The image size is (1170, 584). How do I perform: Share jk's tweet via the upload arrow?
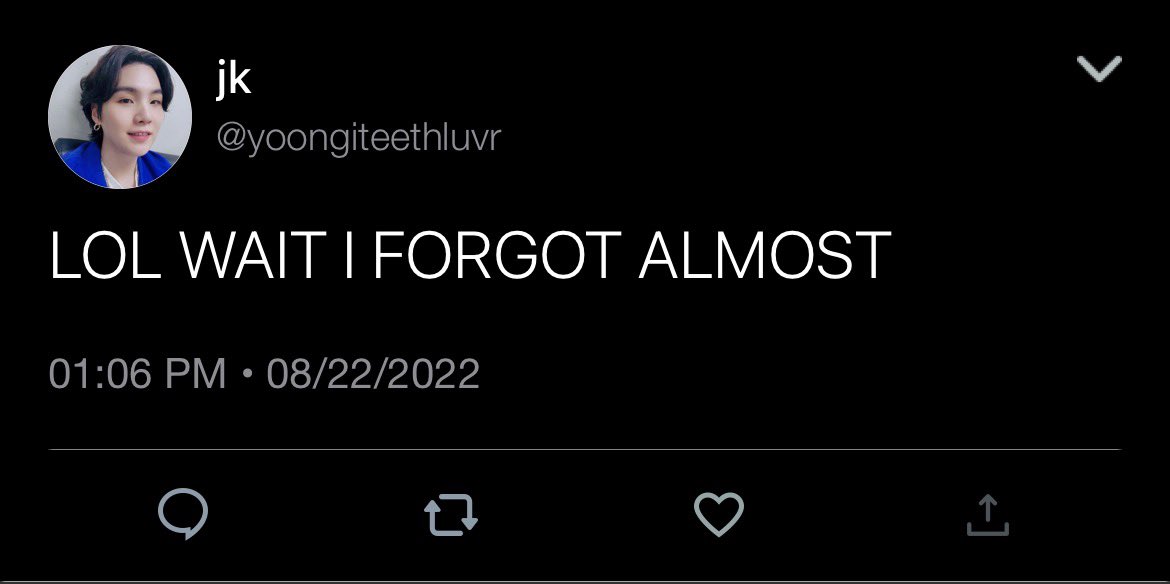coord(987,515)
